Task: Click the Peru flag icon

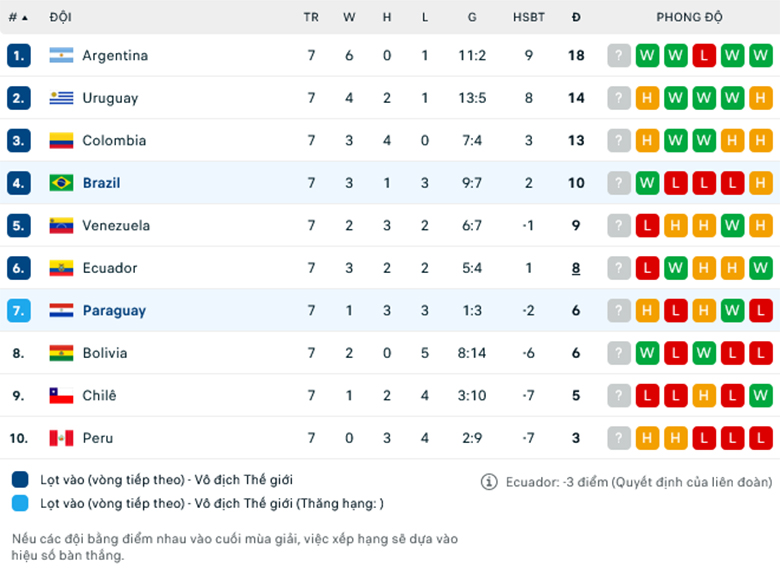Action: coord(61,438)
